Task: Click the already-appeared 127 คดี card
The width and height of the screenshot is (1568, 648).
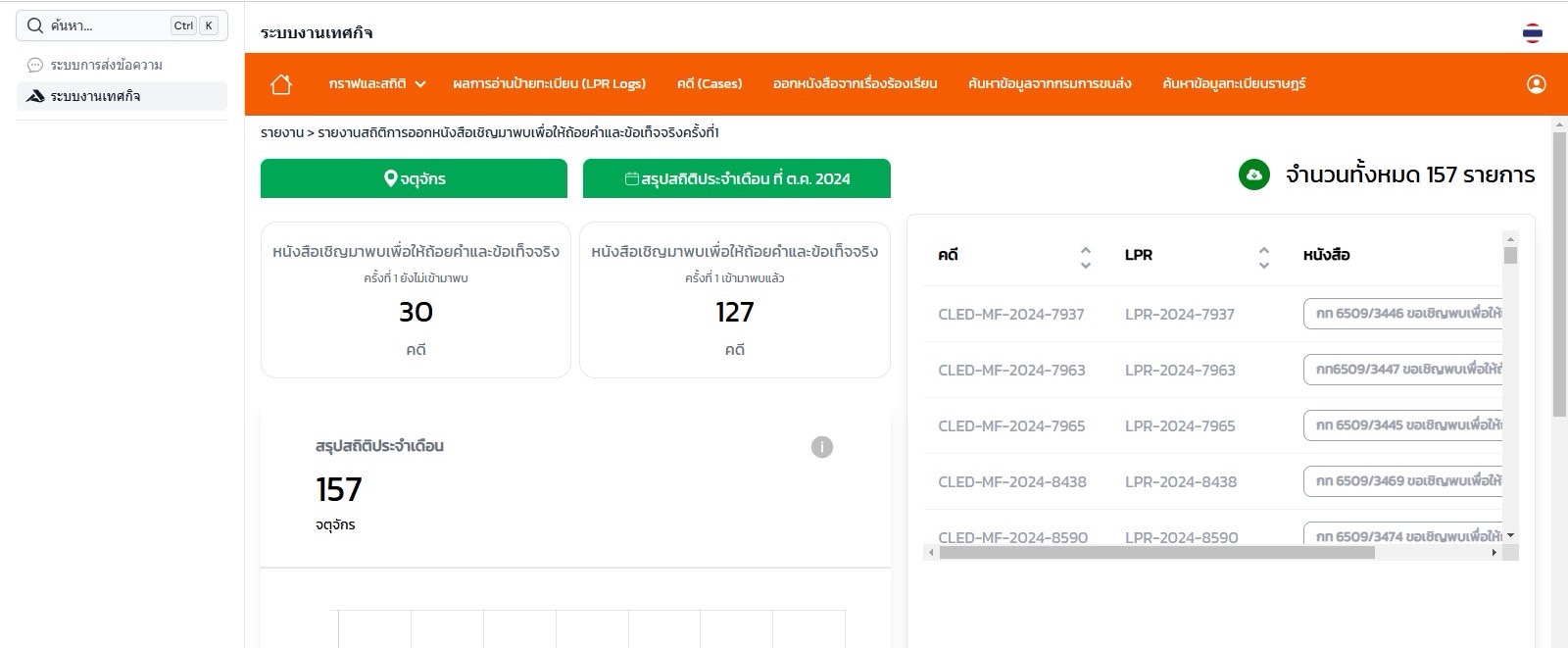Action: [x=735, y=300]
